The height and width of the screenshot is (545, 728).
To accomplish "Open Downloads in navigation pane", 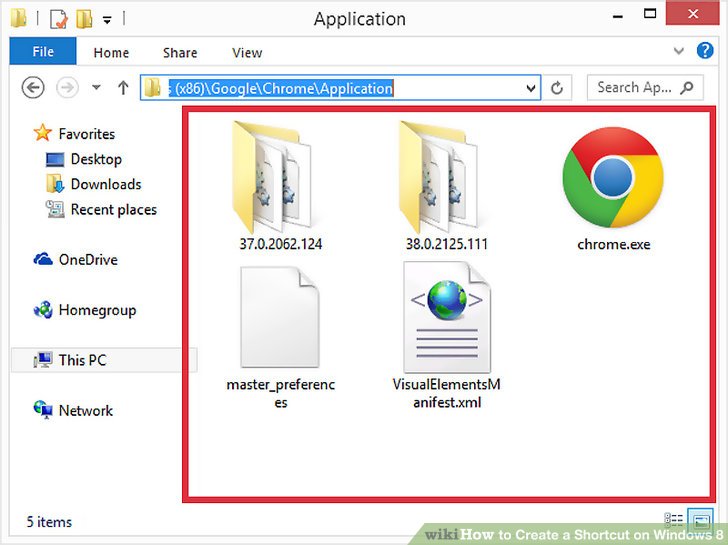I will click(93, 184).
